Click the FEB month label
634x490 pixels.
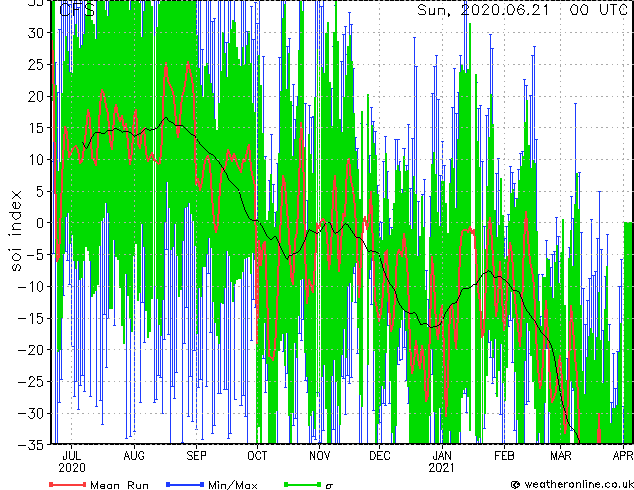coord(504,456)
